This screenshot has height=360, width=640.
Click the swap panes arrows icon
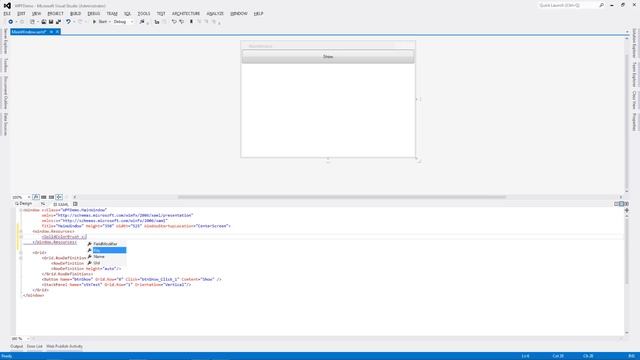pyautogui.click(x=43, y=204)
